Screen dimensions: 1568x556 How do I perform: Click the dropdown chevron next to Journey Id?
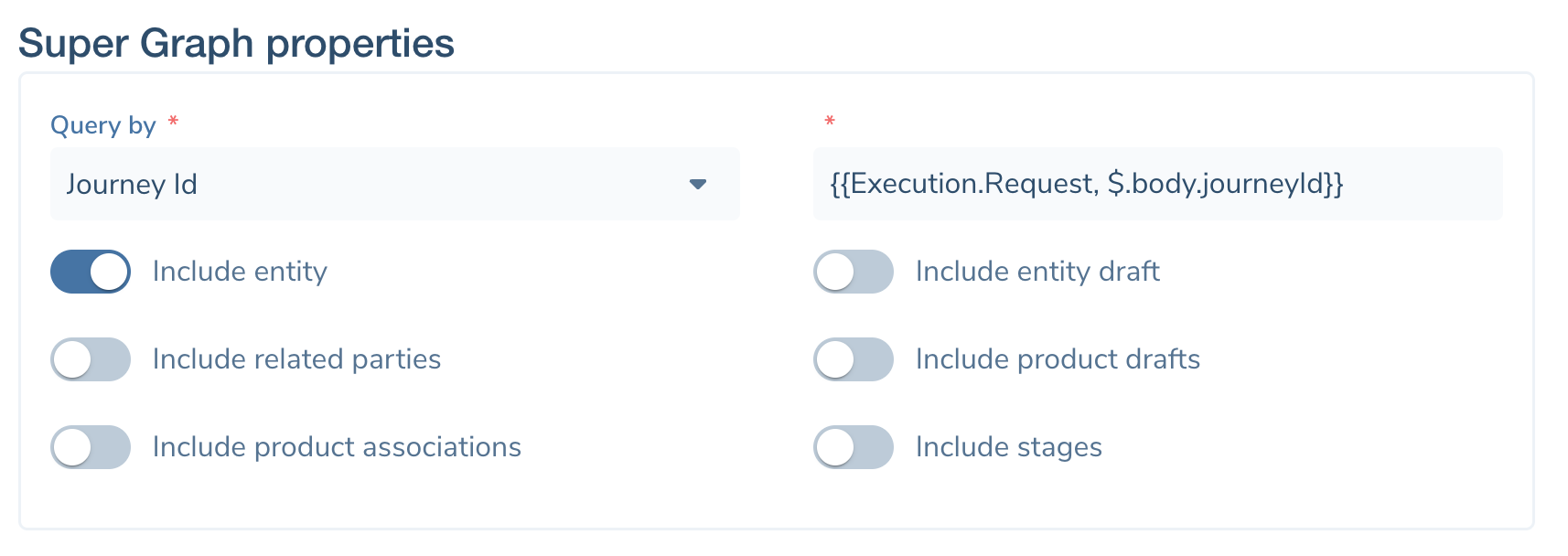(699, 183)
